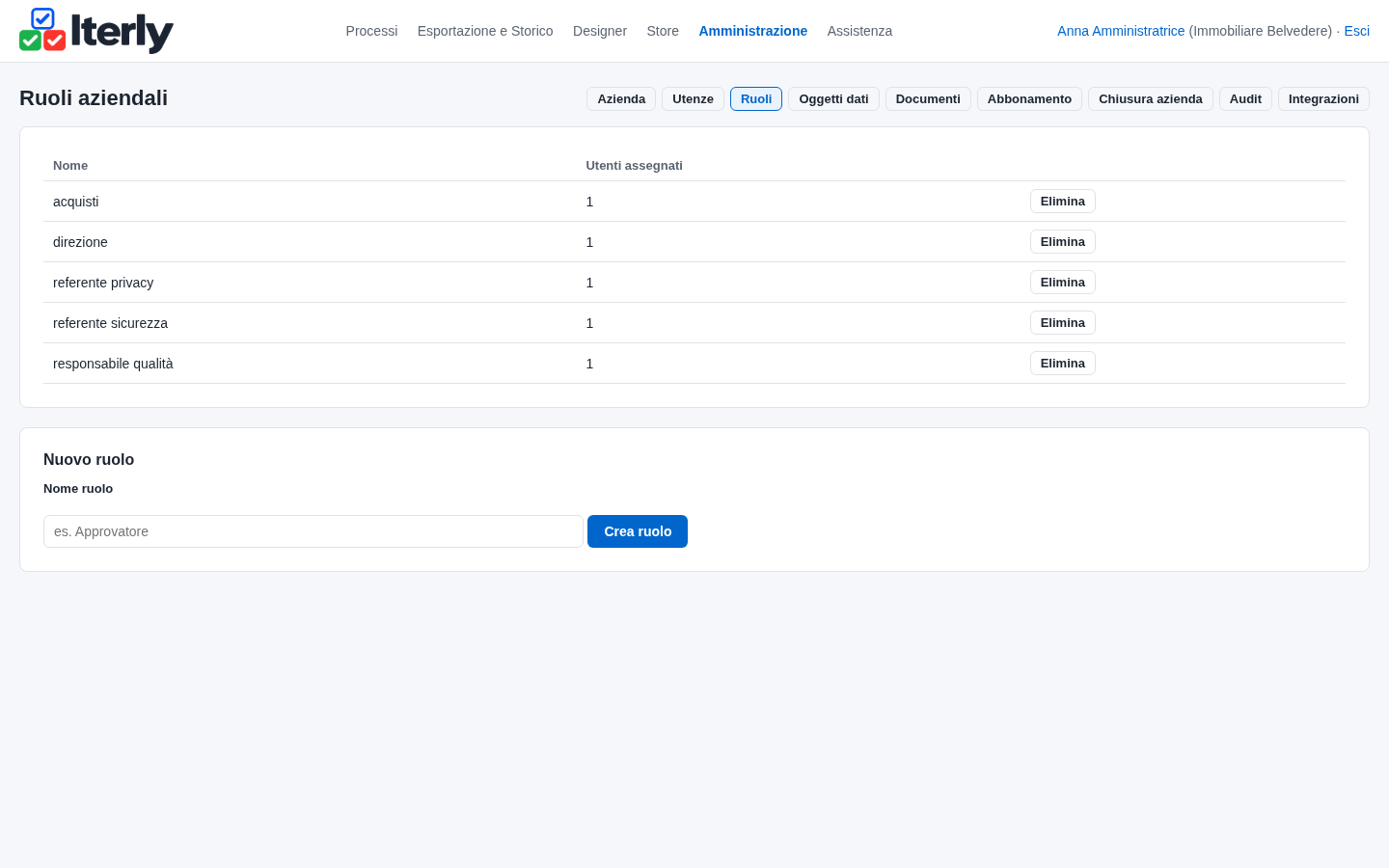Delete the referente privacy role
Image resolution: width=1389 pixels, height=868 pixels.
coord(1063,283)
